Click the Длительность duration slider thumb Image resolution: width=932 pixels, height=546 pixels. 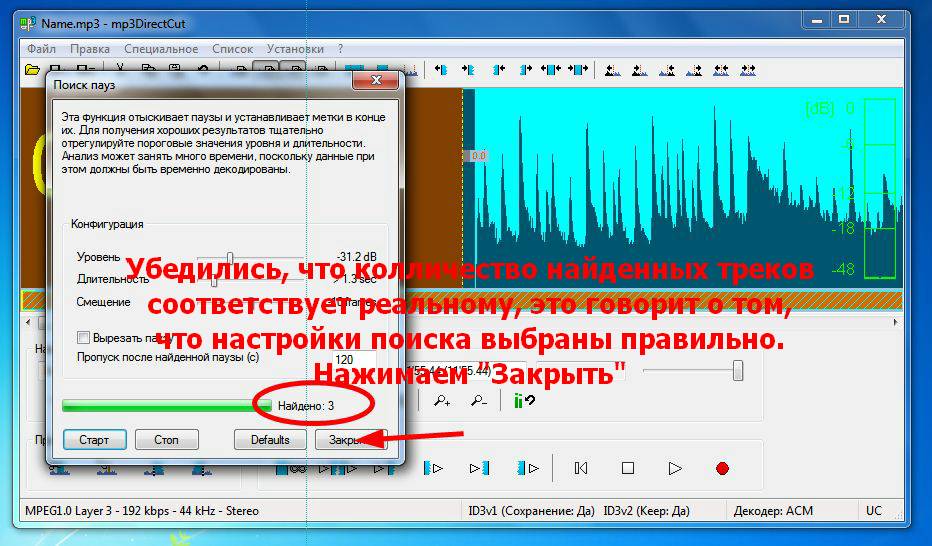coord(215,279)
